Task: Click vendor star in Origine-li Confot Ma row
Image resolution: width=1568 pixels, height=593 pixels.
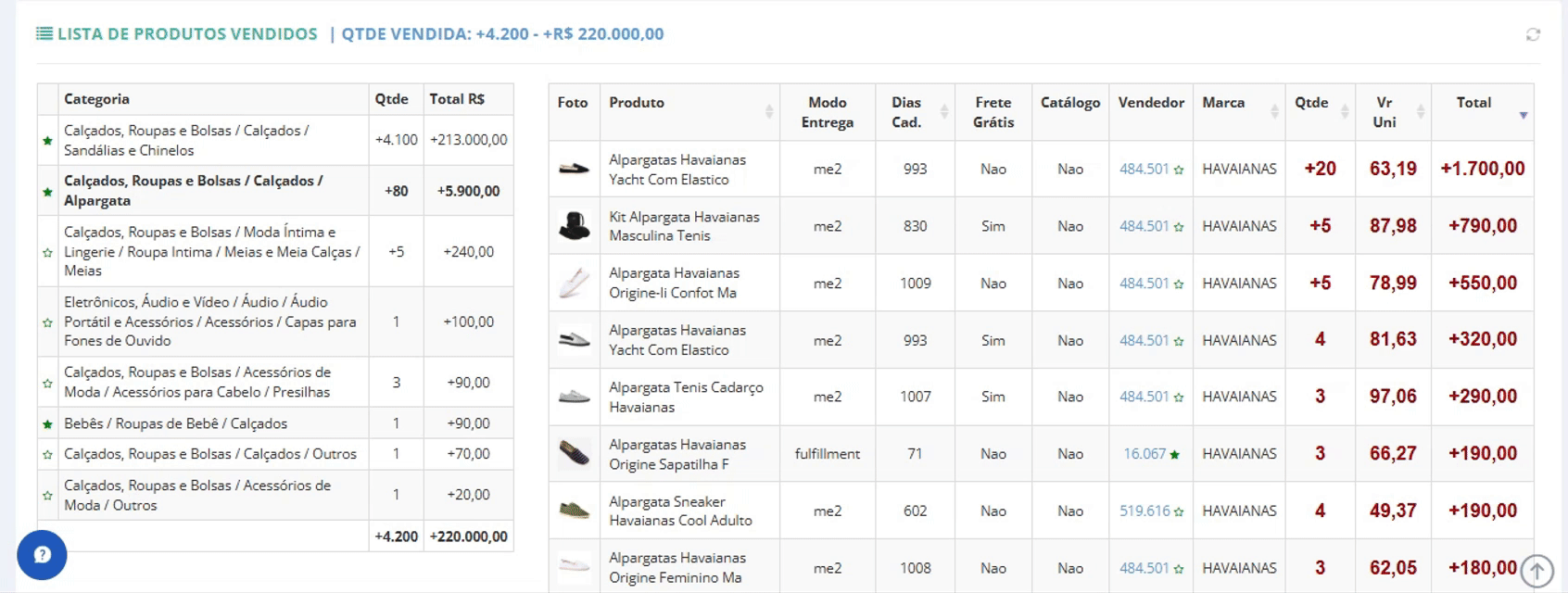Action: tap(1179, 284)
